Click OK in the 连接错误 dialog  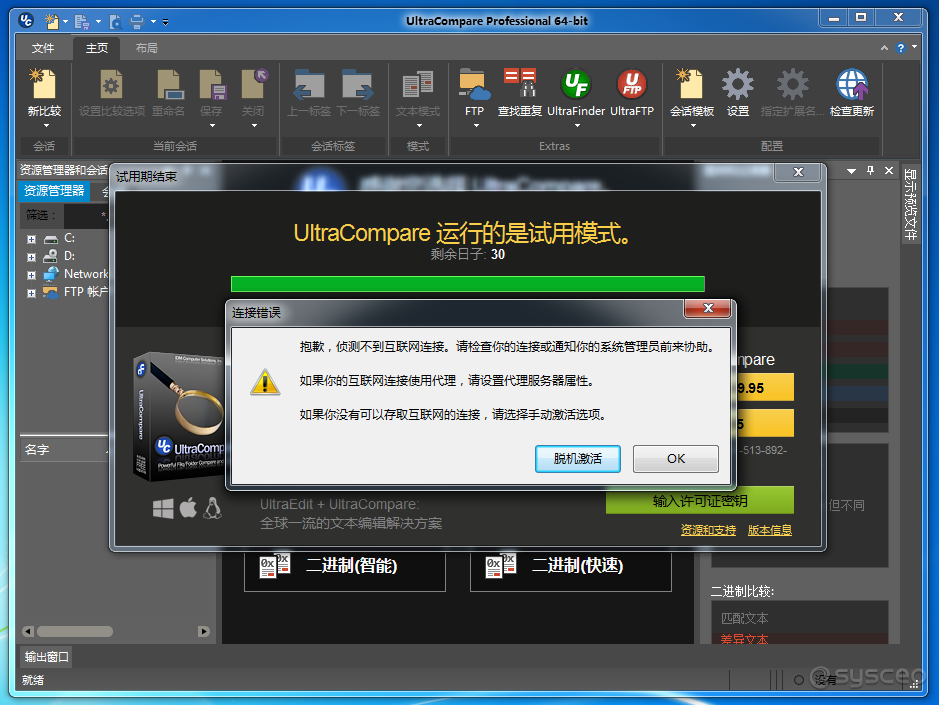click(676, 459)
